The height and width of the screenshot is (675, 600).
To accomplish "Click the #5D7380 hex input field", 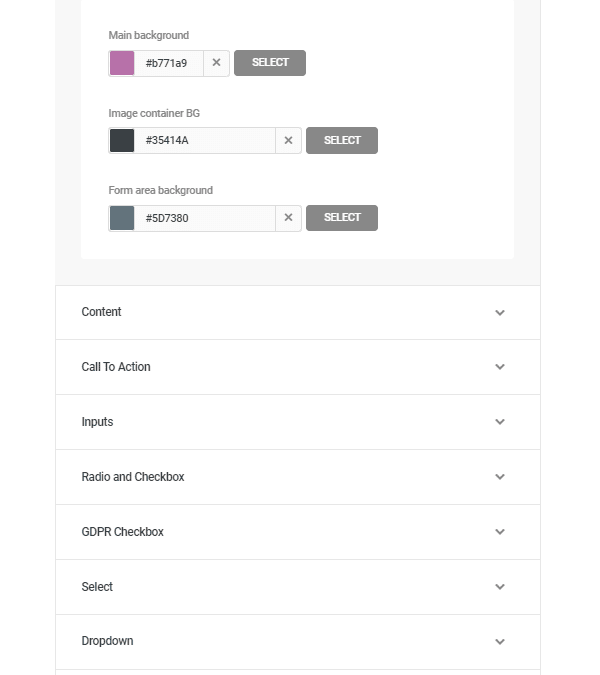I will coord(205,218).
